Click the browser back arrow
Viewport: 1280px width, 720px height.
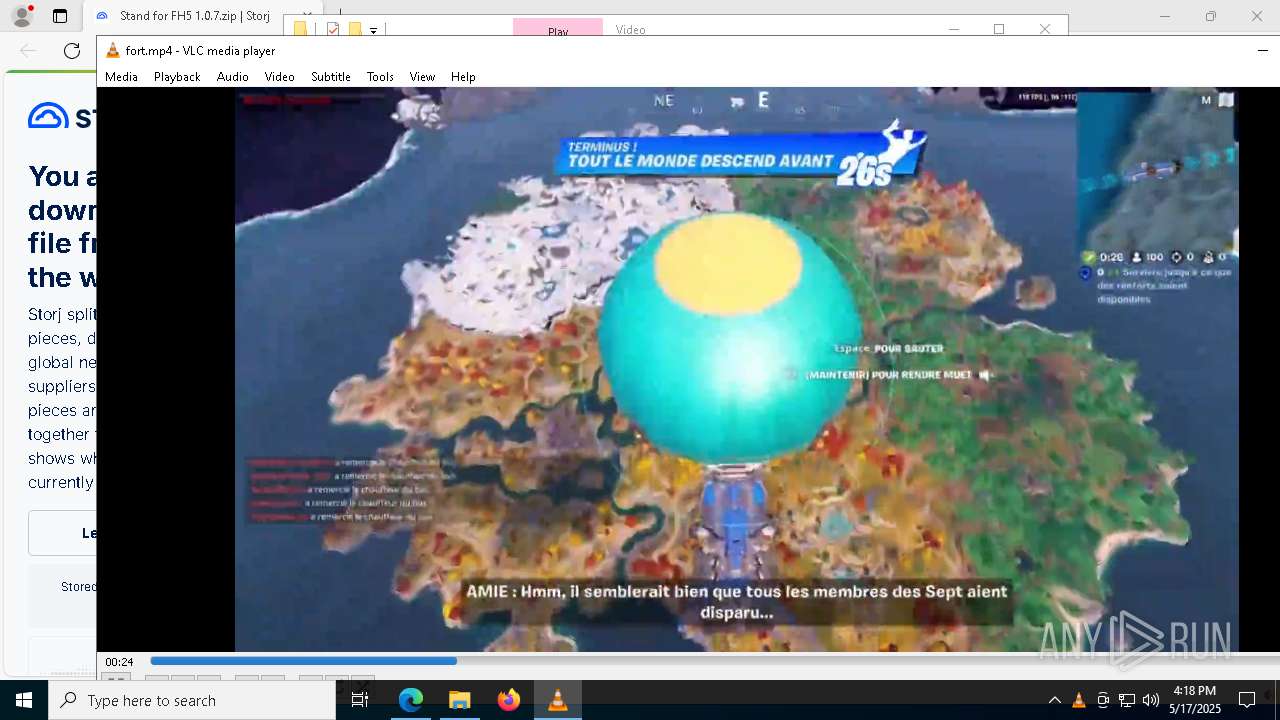28,50
